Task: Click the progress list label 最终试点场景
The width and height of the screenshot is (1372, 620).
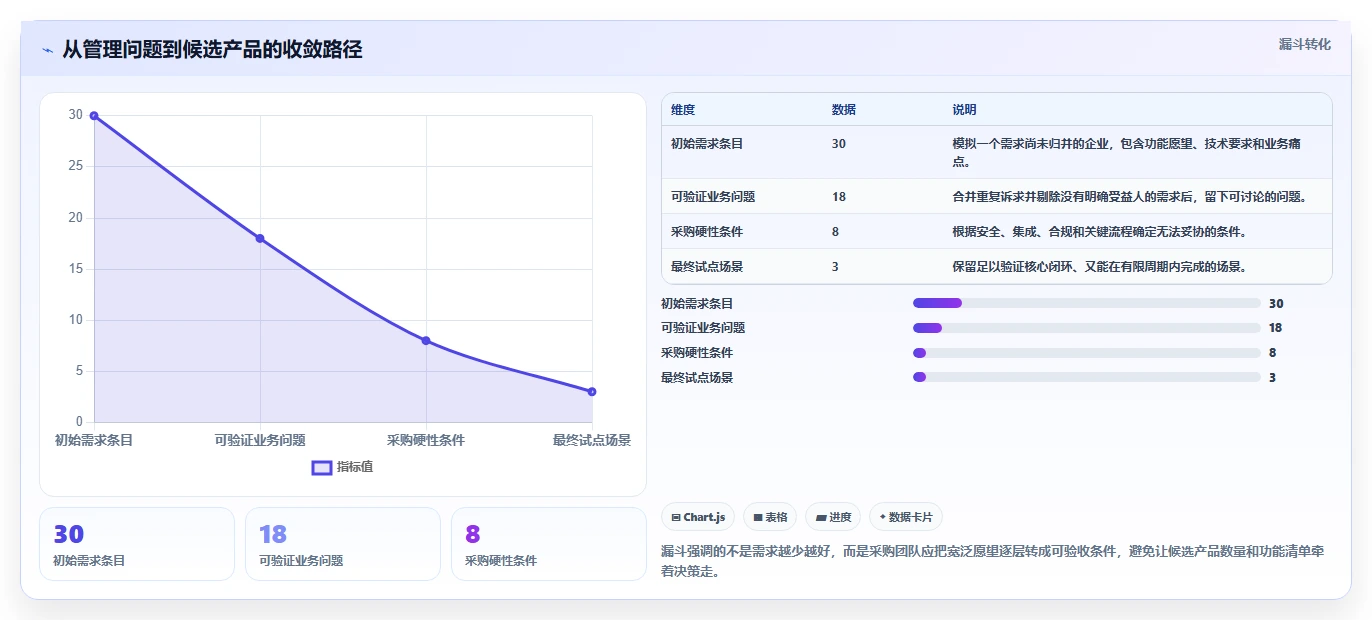Action: pyautogui.click(x=697, y=377)
